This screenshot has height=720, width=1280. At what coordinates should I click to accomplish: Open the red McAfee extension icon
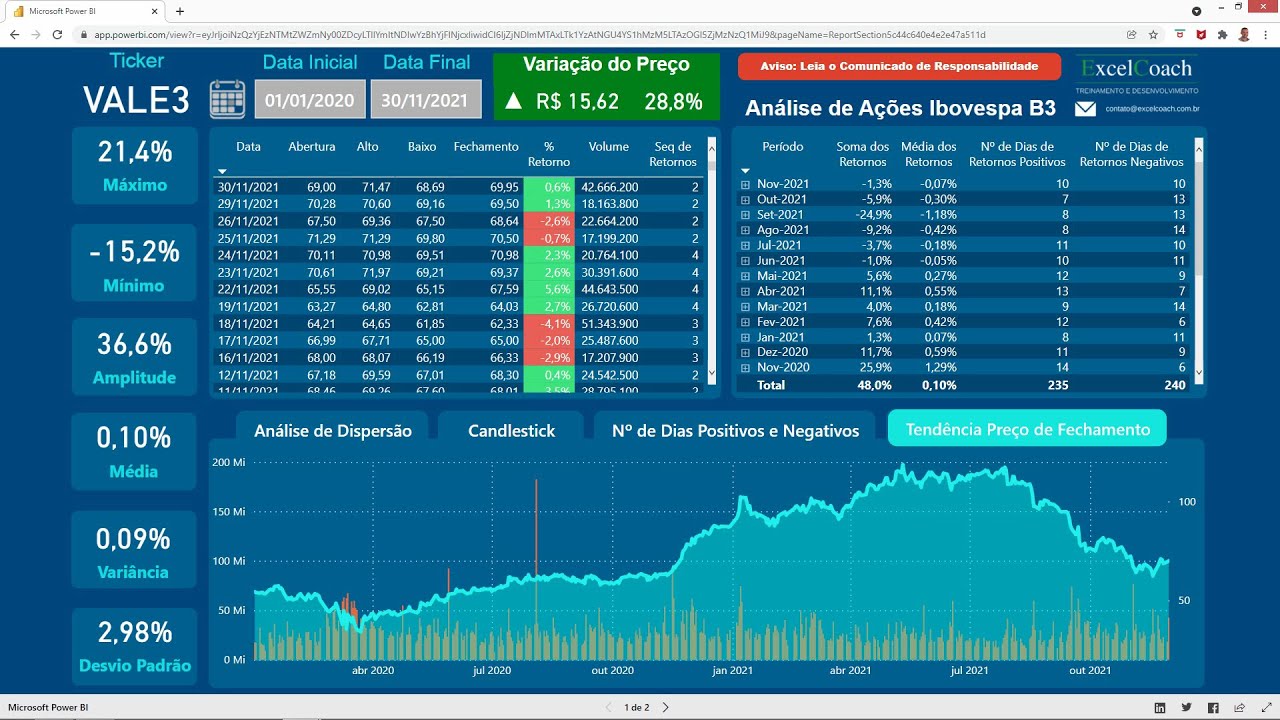(x=1201, y=34)
